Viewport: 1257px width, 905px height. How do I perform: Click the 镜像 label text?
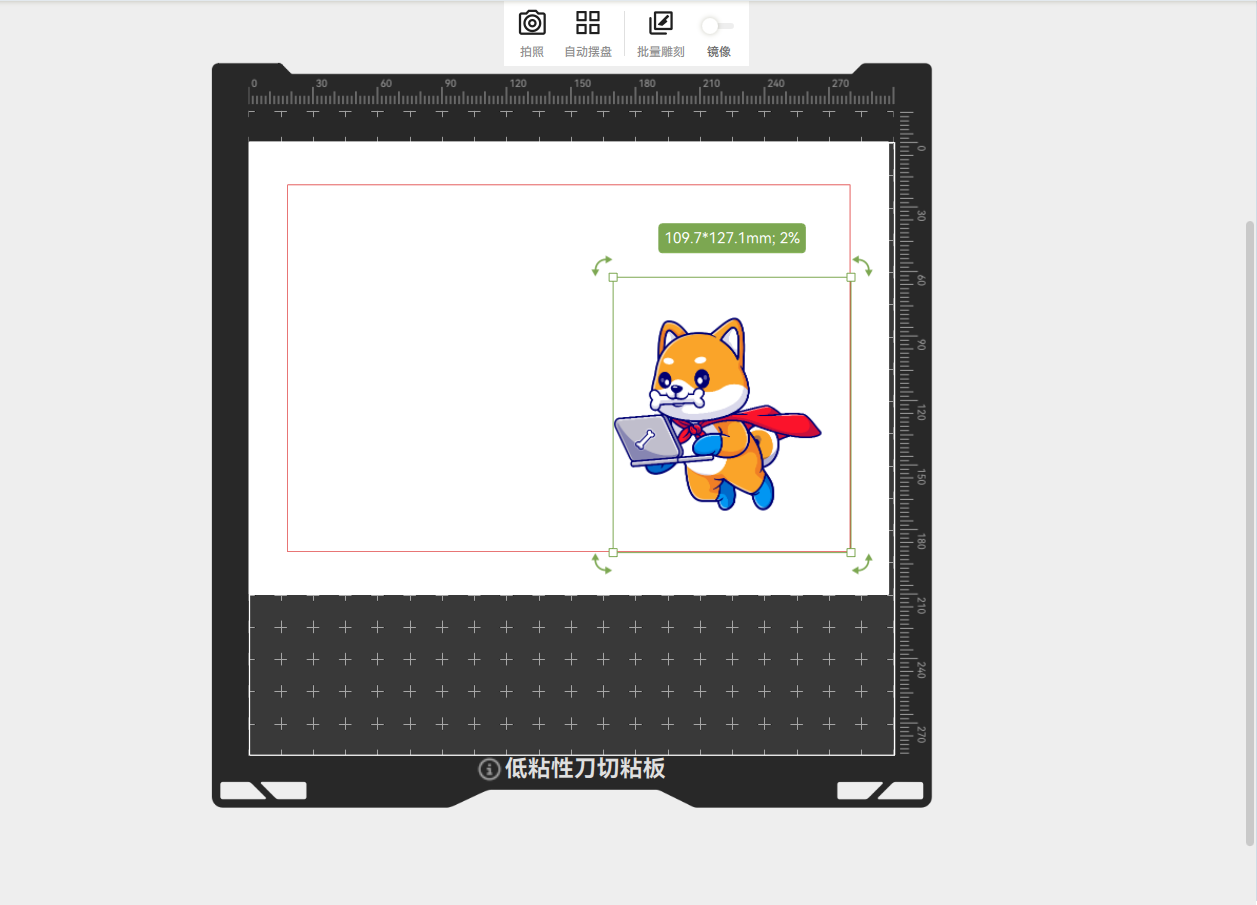[718, 52]
